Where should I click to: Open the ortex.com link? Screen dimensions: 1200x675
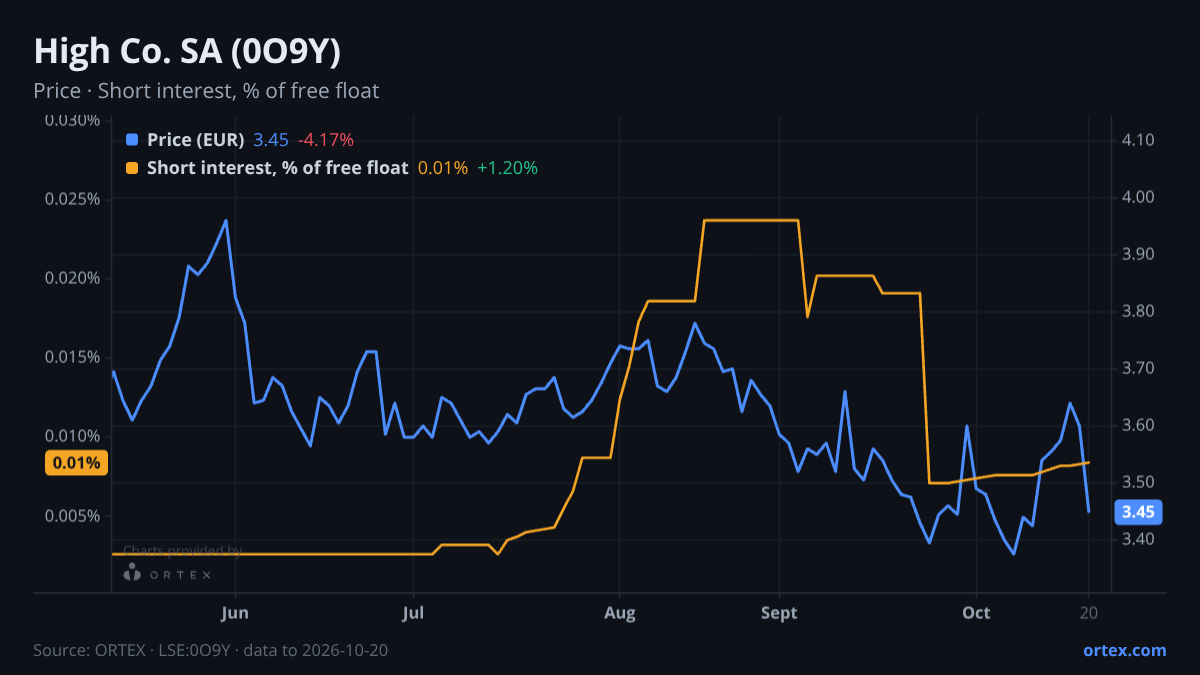(x=1125, y=650)
